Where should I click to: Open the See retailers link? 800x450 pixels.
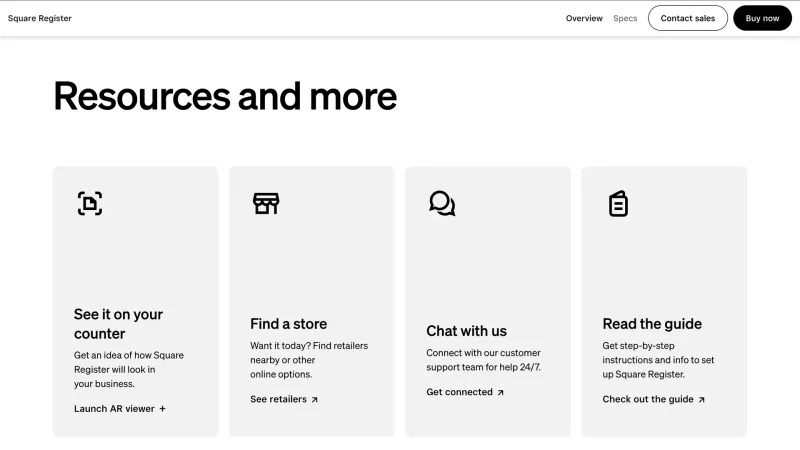(x=284, y=399)
